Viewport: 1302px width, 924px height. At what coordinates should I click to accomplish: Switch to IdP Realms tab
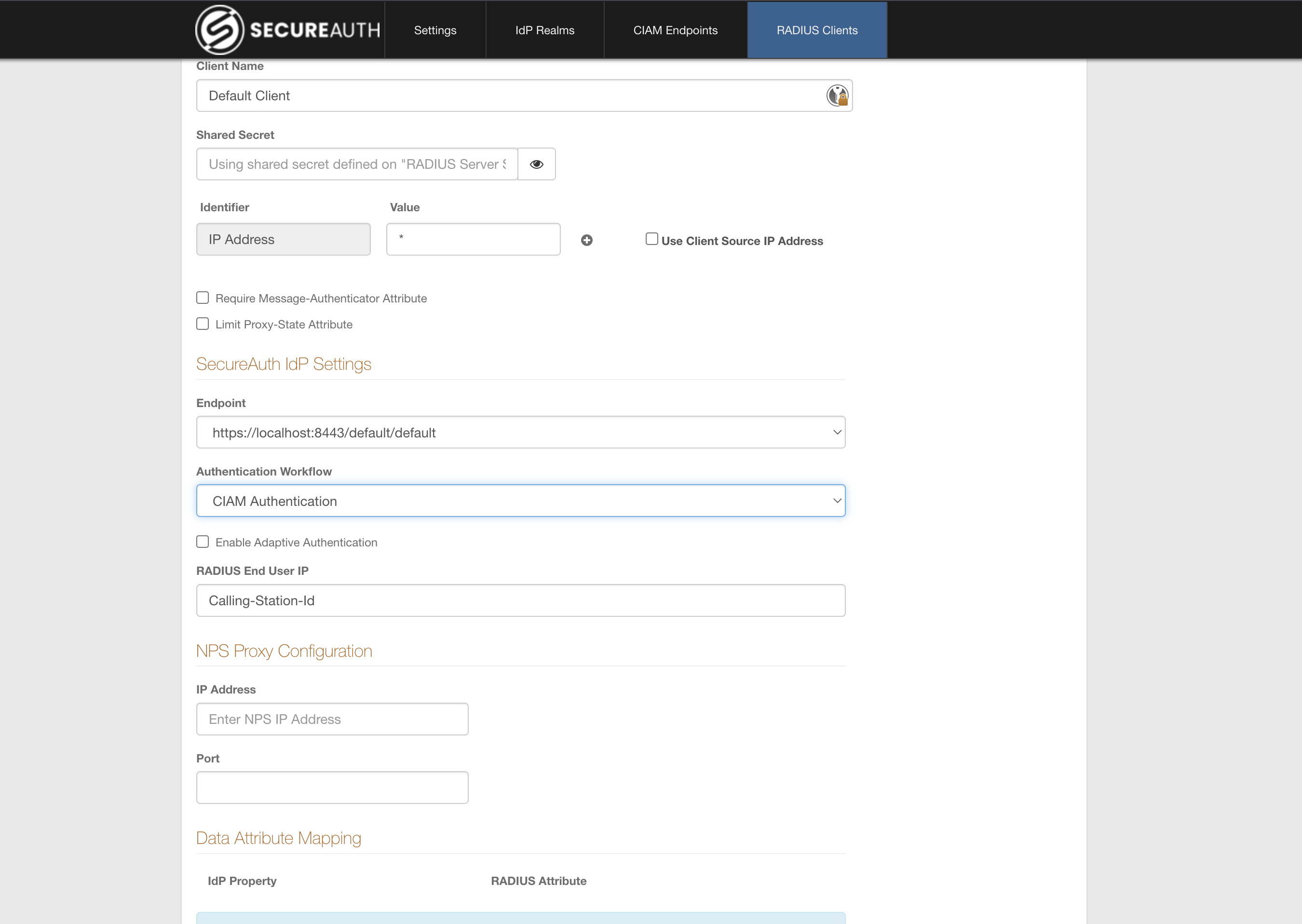click(x=545, y=30)
